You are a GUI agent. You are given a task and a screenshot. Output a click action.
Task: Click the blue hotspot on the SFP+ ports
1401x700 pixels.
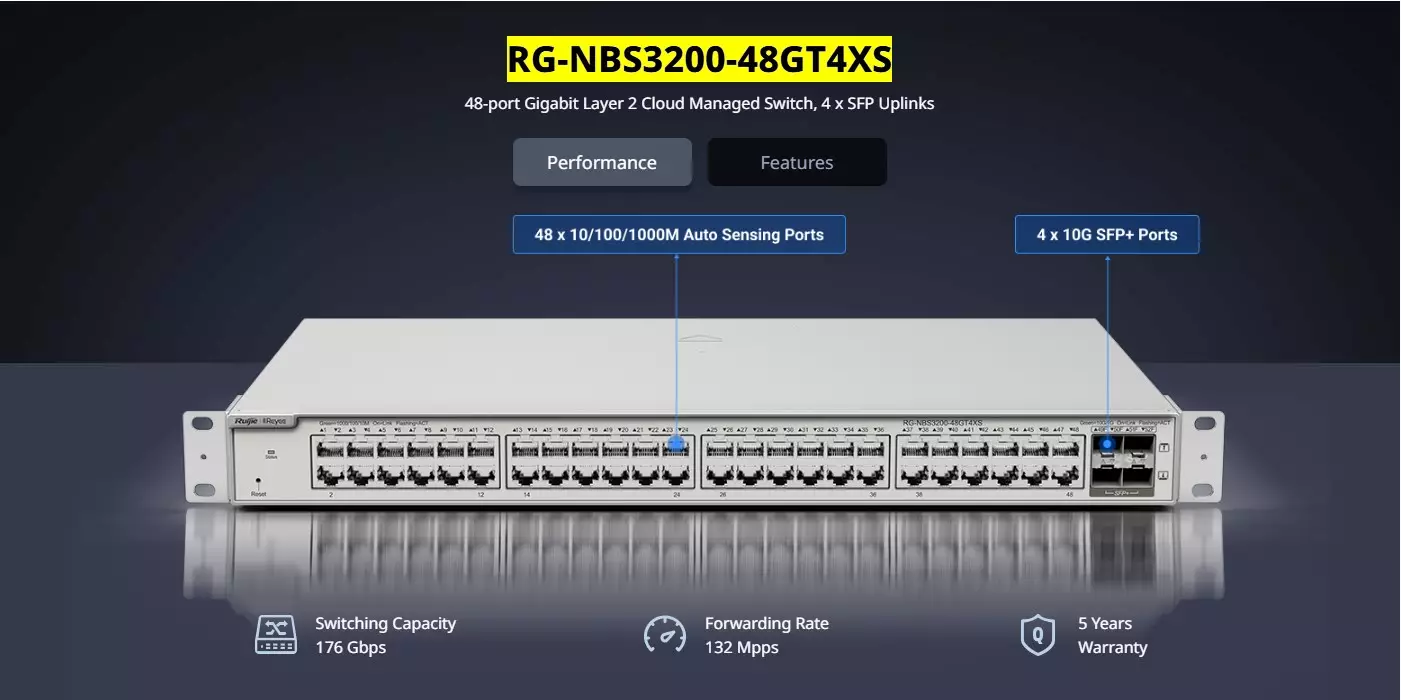tap(1107, 443)
